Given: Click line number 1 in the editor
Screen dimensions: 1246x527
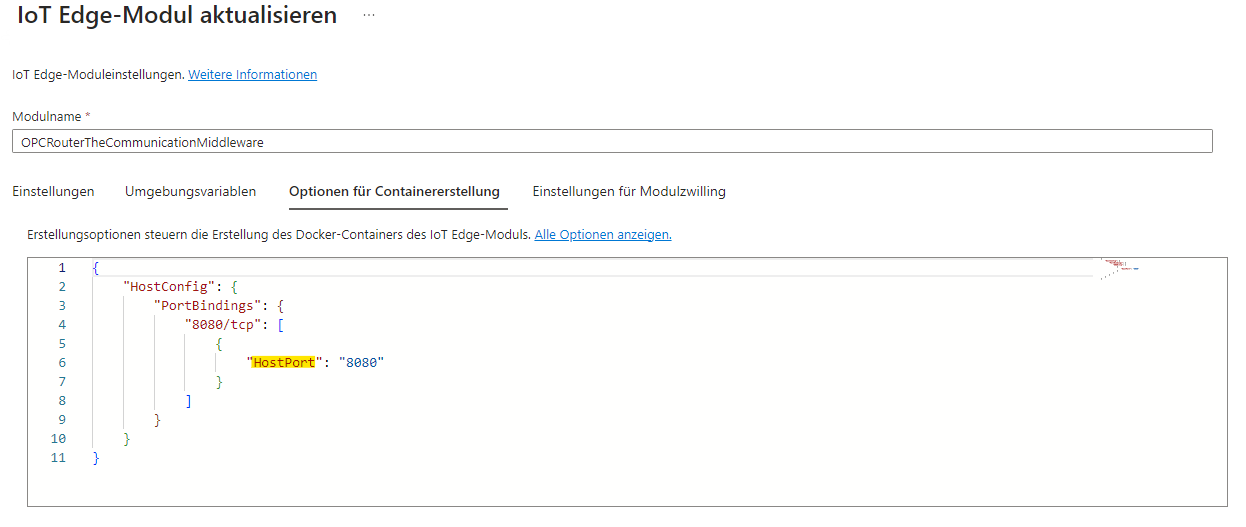Looking at the screenshot, I should pyautogui.click(x=62, y=268).
